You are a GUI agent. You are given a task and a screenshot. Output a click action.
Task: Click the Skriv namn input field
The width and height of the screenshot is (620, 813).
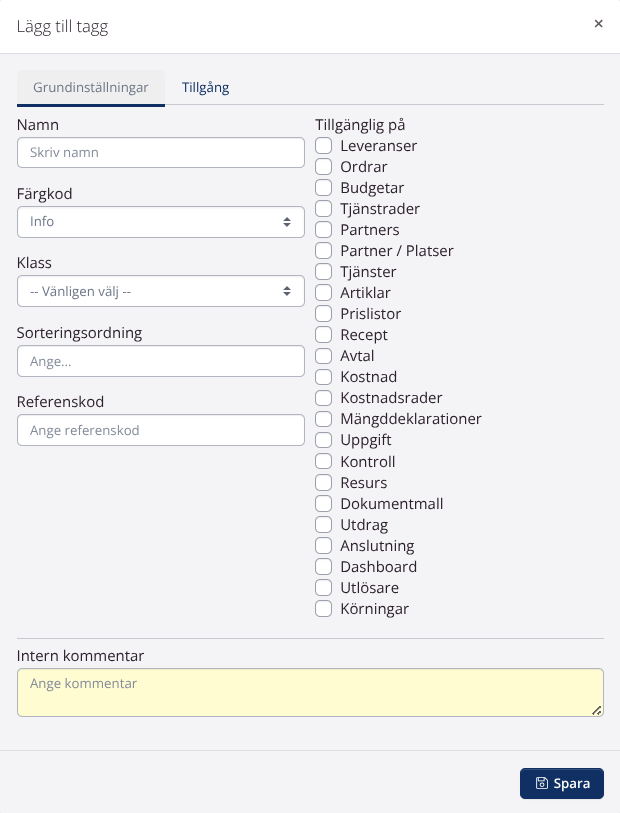point(160,152)
